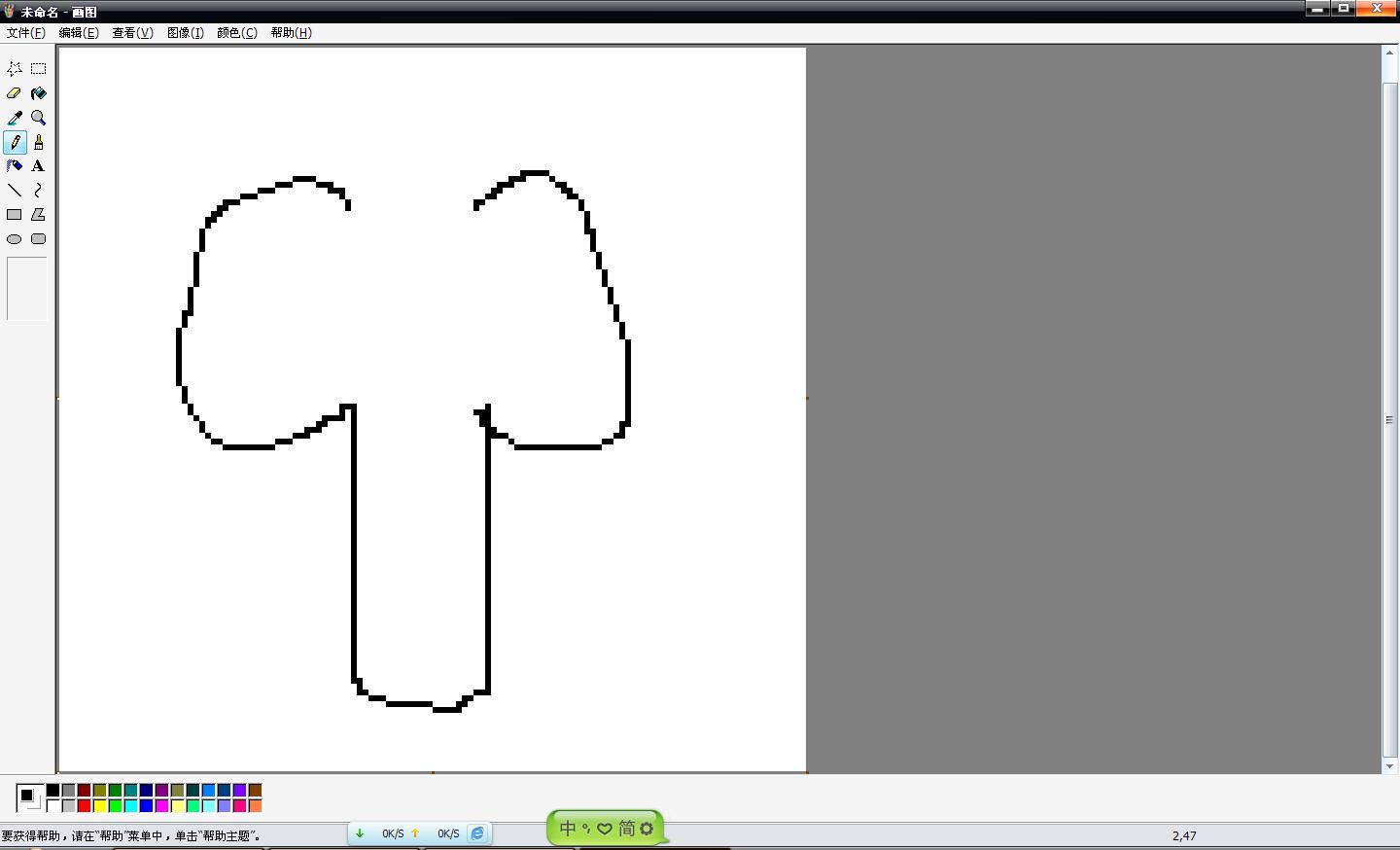Pick the brown color swatch

click(x=256, y=791)
